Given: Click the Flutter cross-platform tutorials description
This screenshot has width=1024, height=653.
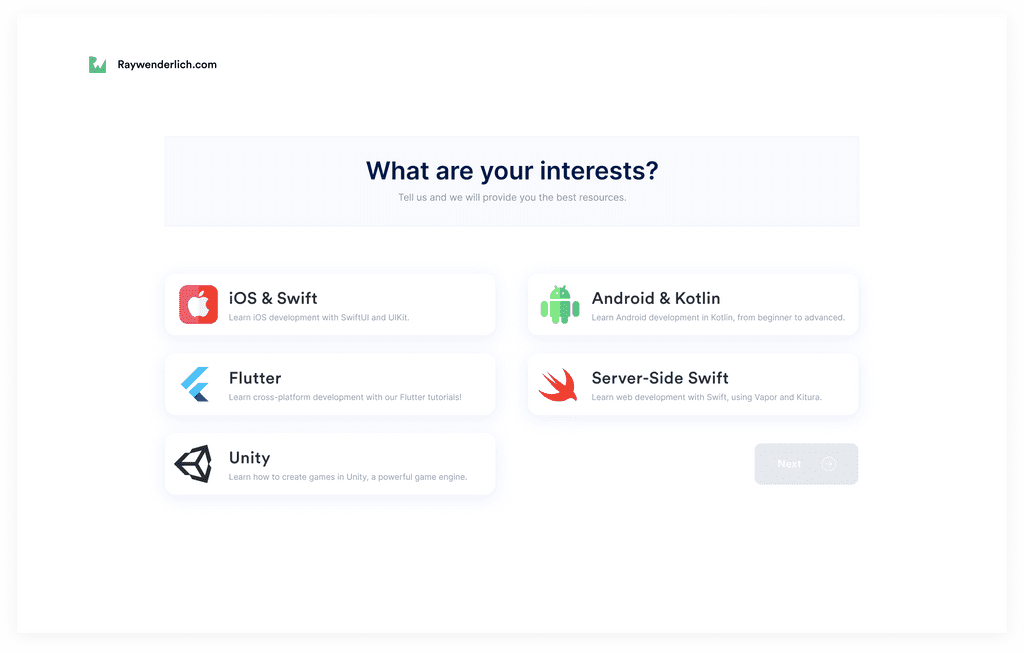Looking at the screenshot, I should (x=345, y=397).
